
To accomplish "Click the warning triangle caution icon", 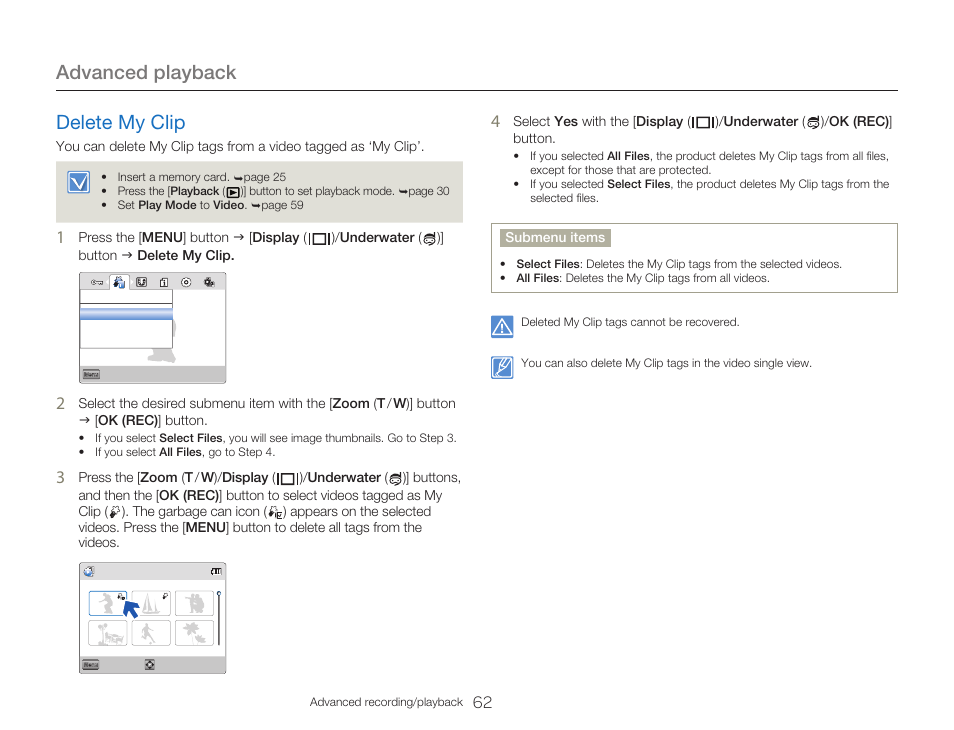I will pos(502,327).
